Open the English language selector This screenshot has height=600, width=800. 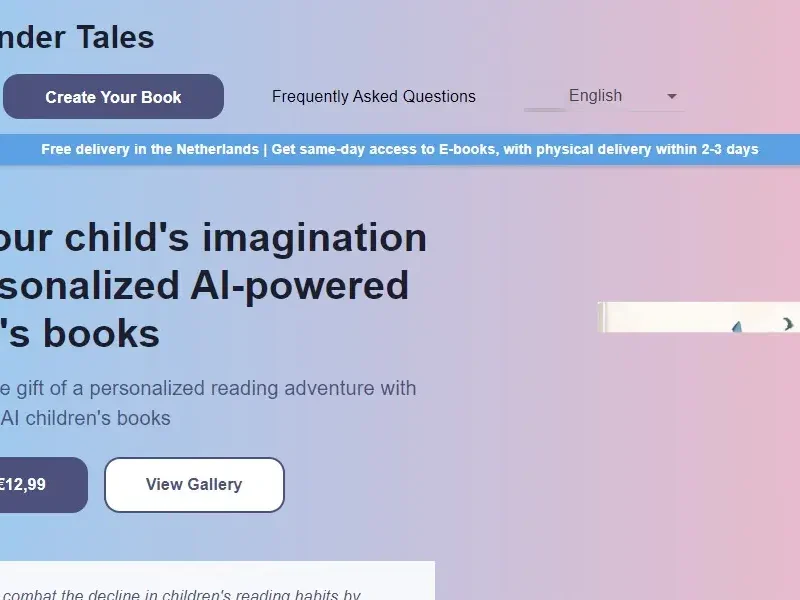[596, 96]
